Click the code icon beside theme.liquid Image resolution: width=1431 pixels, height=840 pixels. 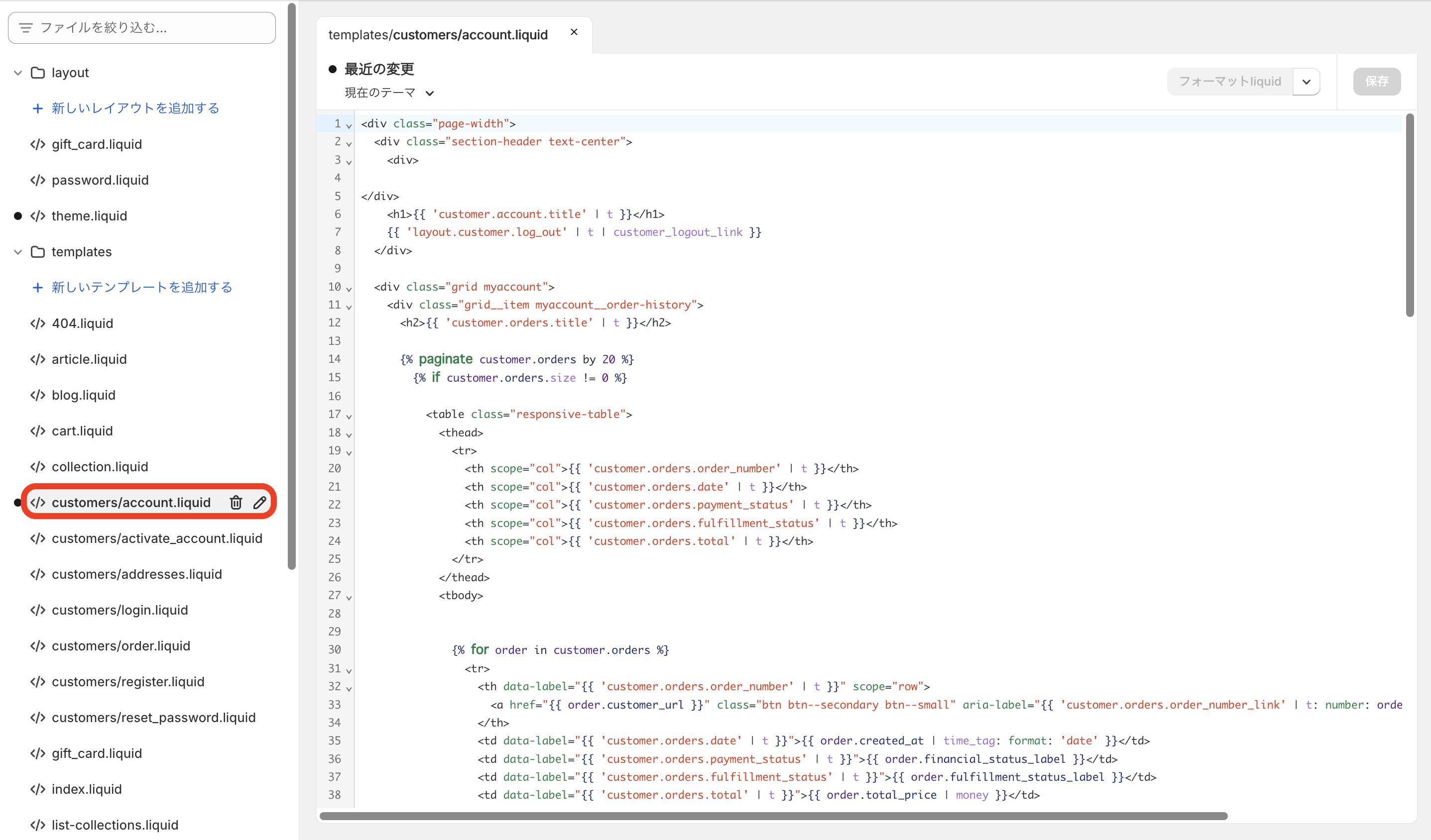[38, 215]
